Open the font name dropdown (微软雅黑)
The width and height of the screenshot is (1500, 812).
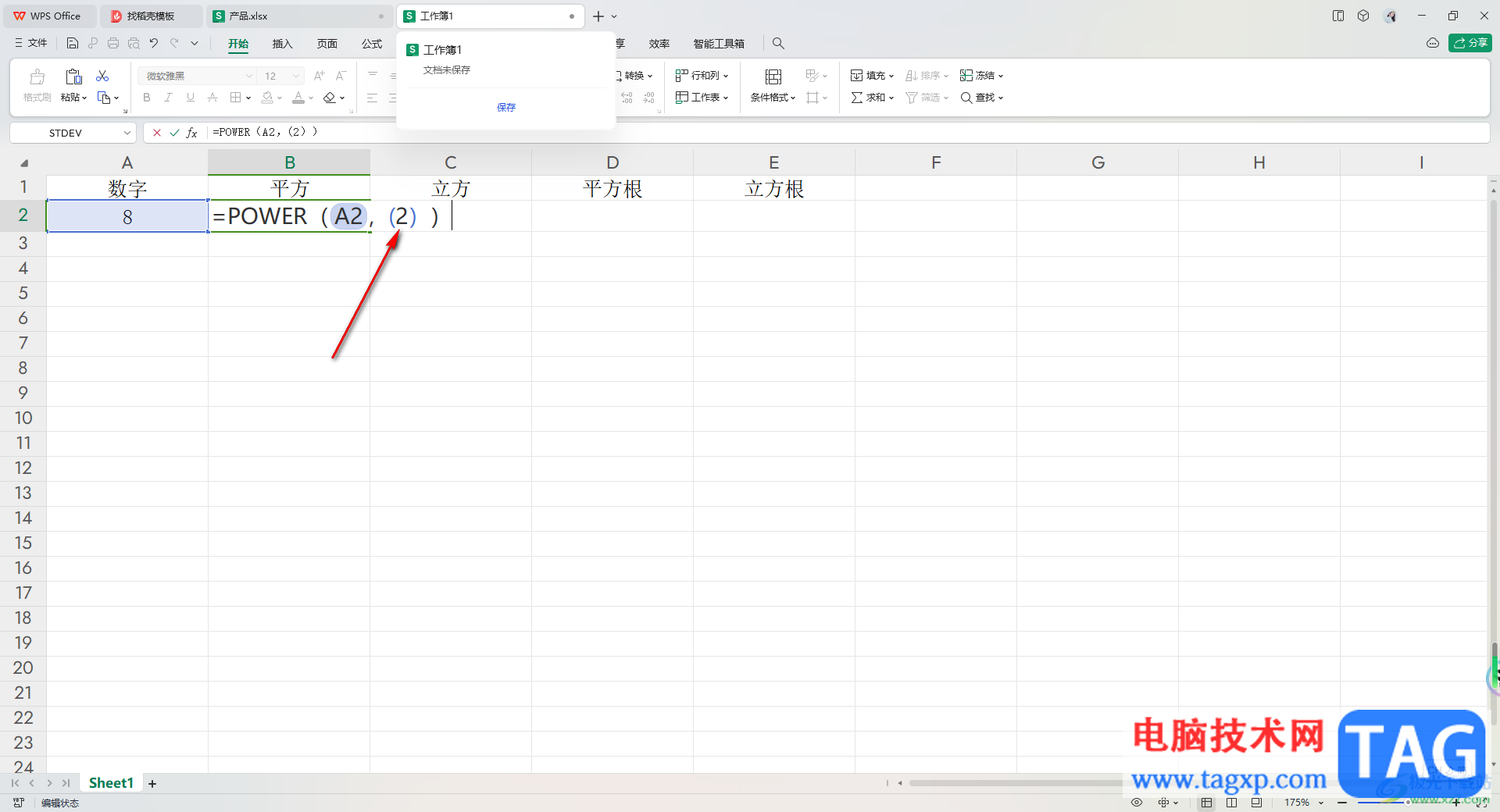click(x=249, y=76)
